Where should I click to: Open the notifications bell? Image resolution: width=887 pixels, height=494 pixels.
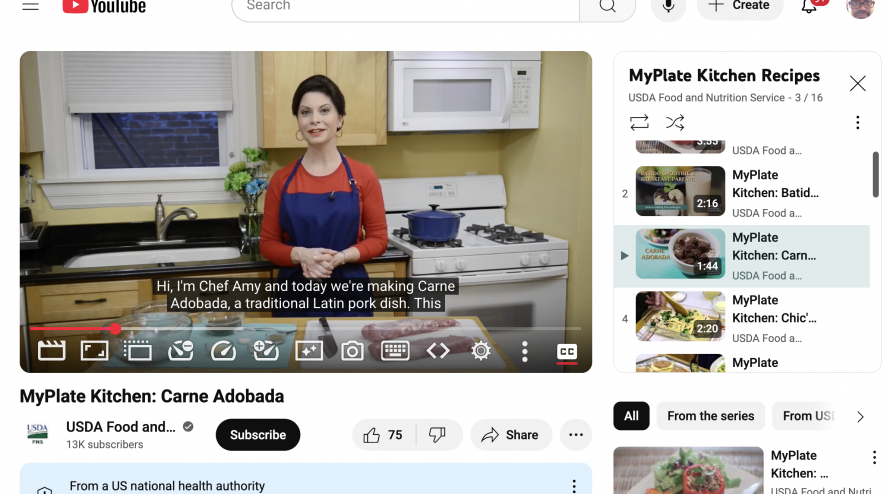pyautogui.click(x=810, y=6)
